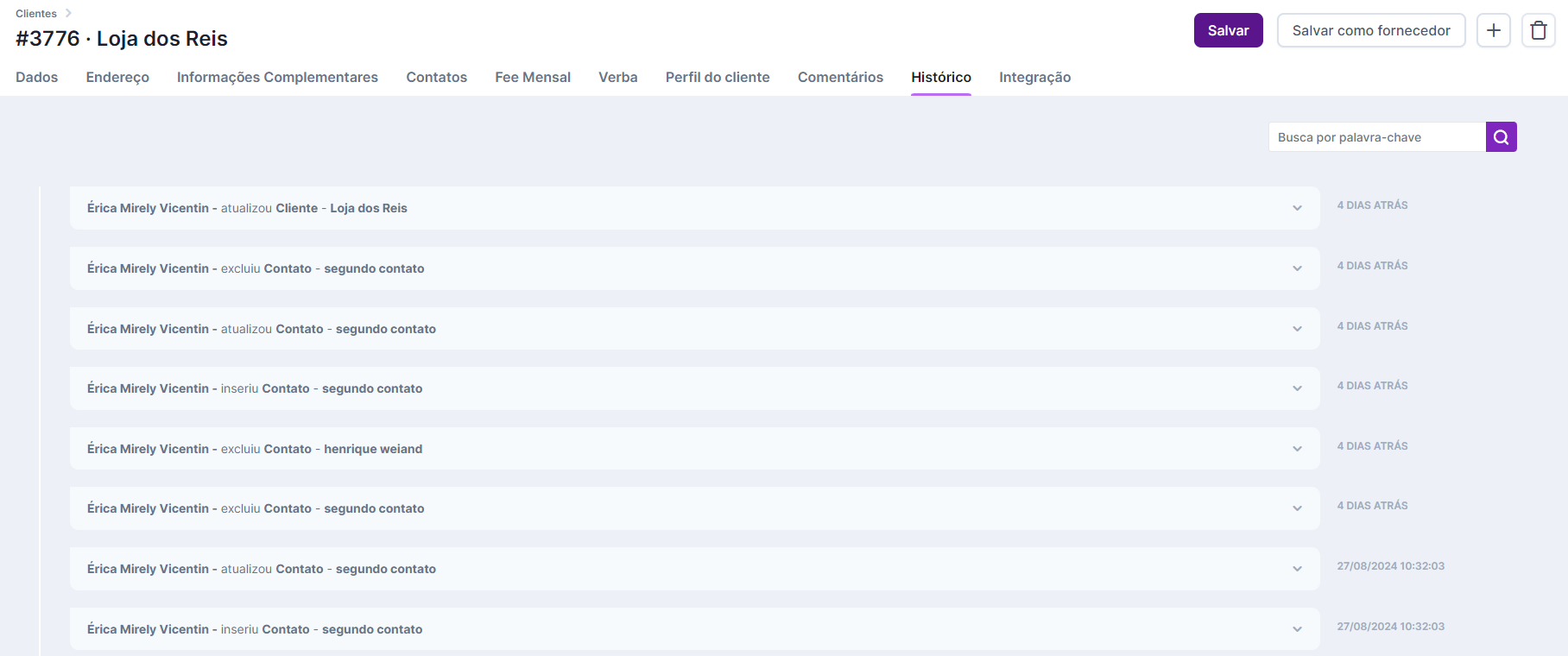Click the trash delete icon
The width and height of the screenshot is (1568, 656).
click(1538, 30)
